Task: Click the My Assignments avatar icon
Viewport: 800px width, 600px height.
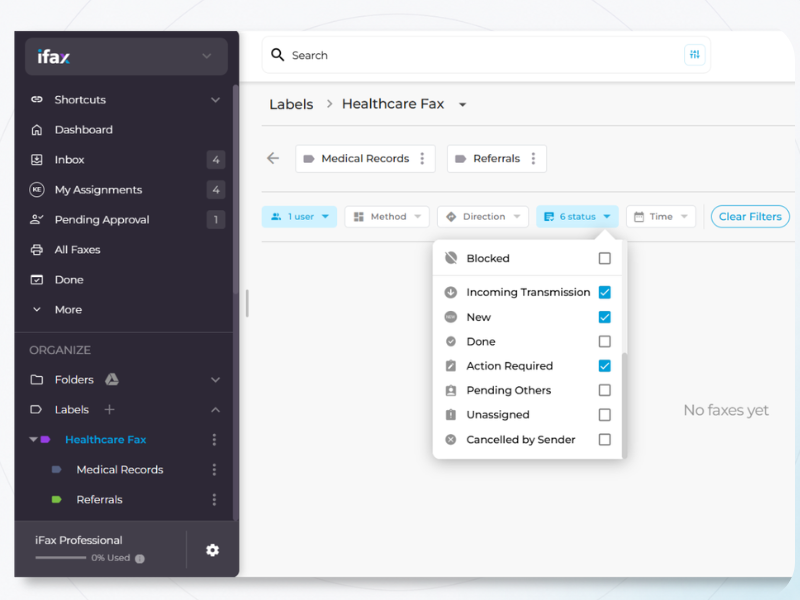Action: pos(37,190)
